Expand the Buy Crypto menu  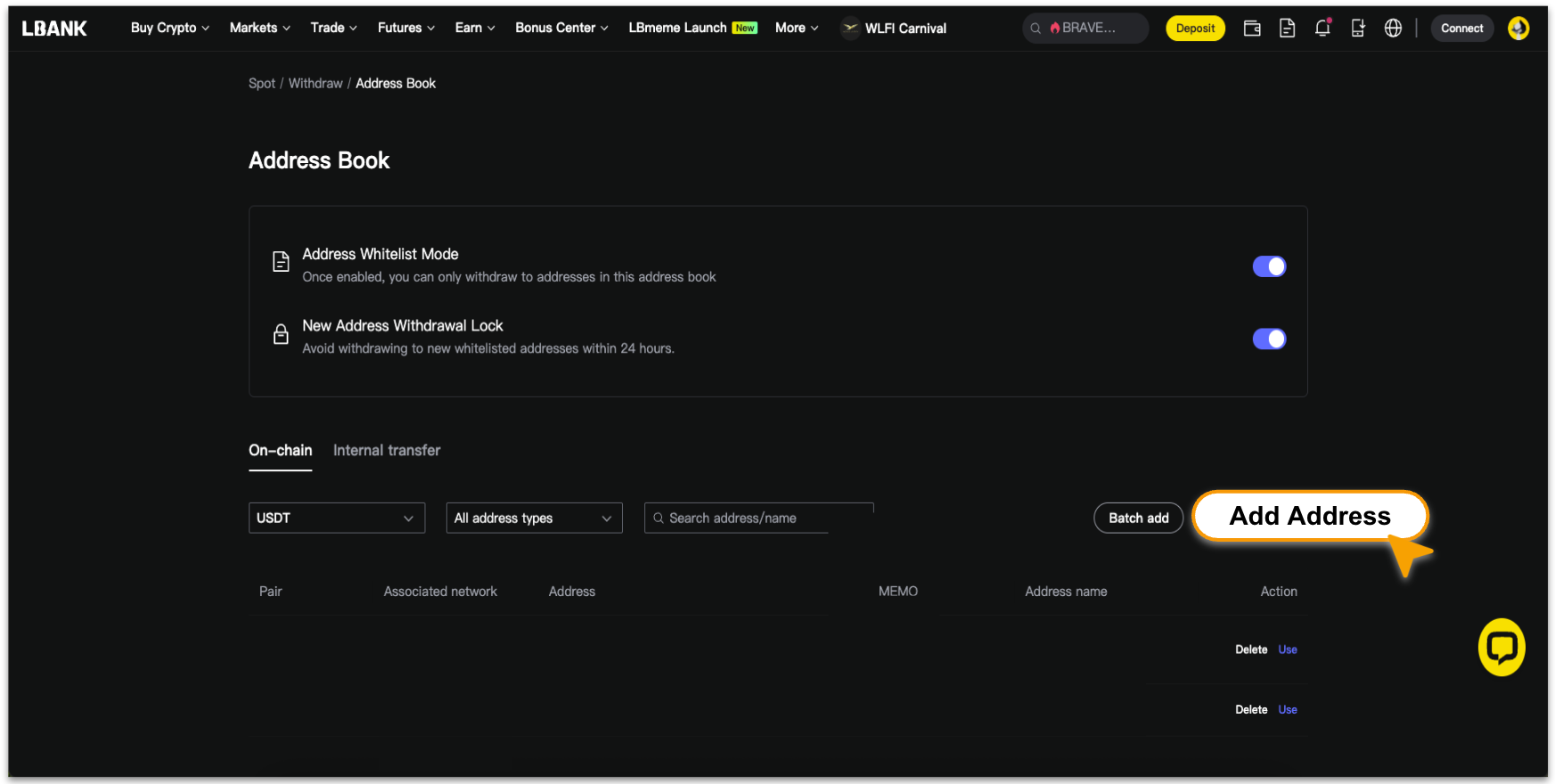pos(169,28)
